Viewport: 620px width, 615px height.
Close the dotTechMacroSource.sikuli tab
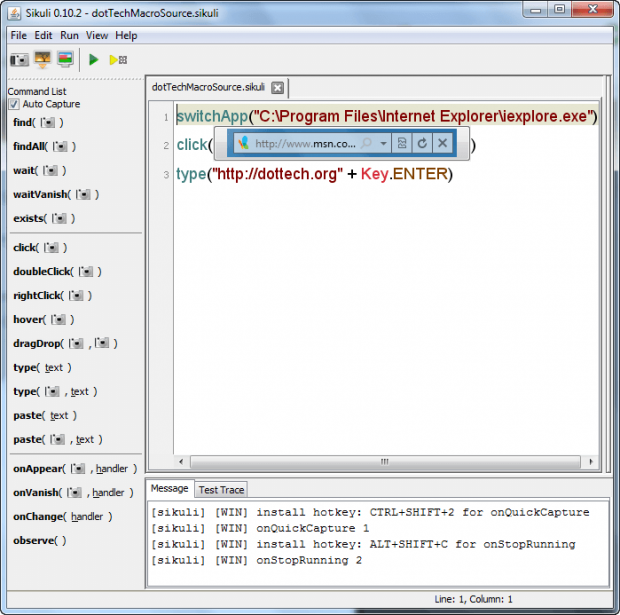278,87
